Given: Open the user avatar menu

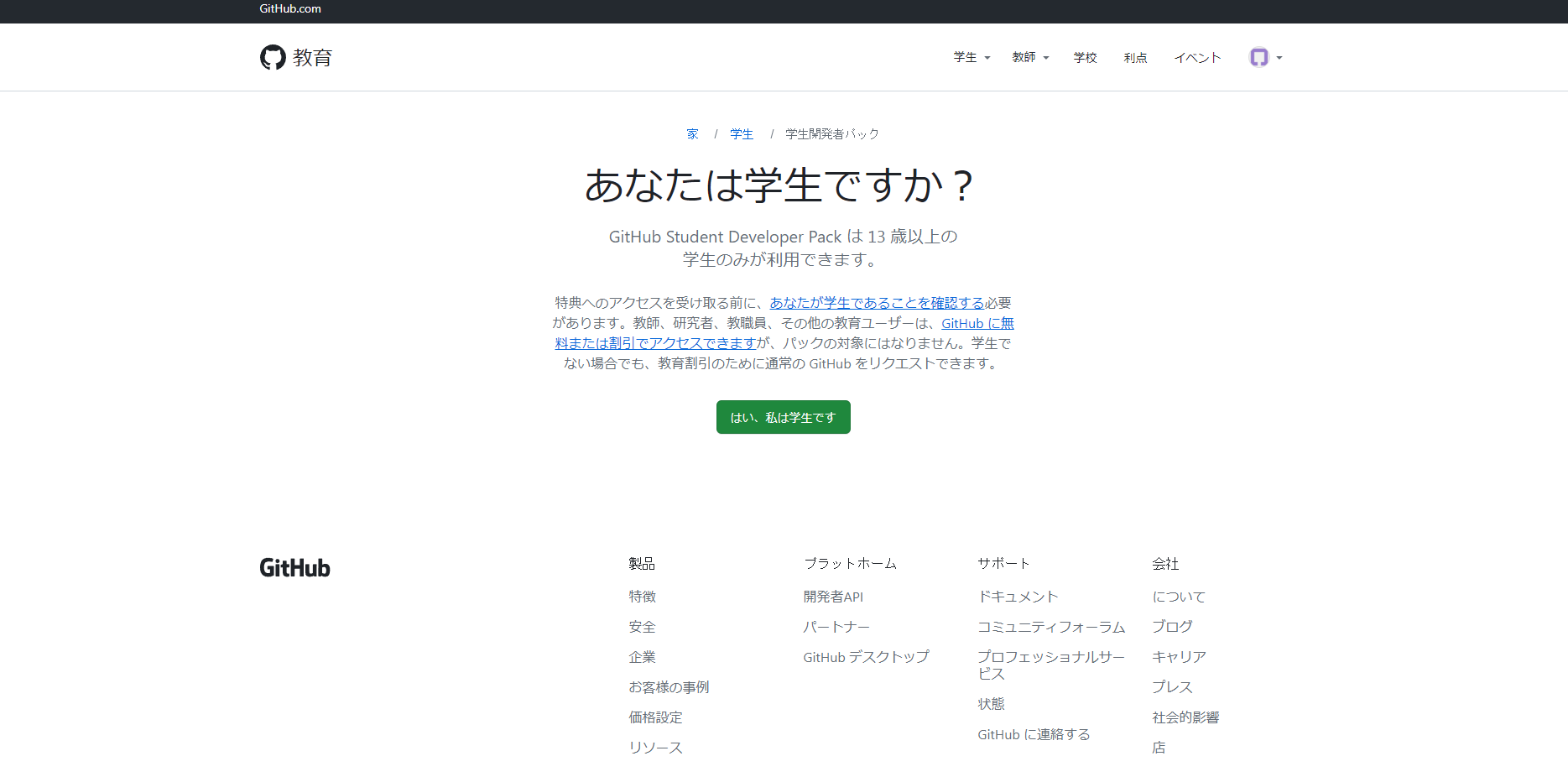Looking at the screenshot, I should pos(1258,57).
